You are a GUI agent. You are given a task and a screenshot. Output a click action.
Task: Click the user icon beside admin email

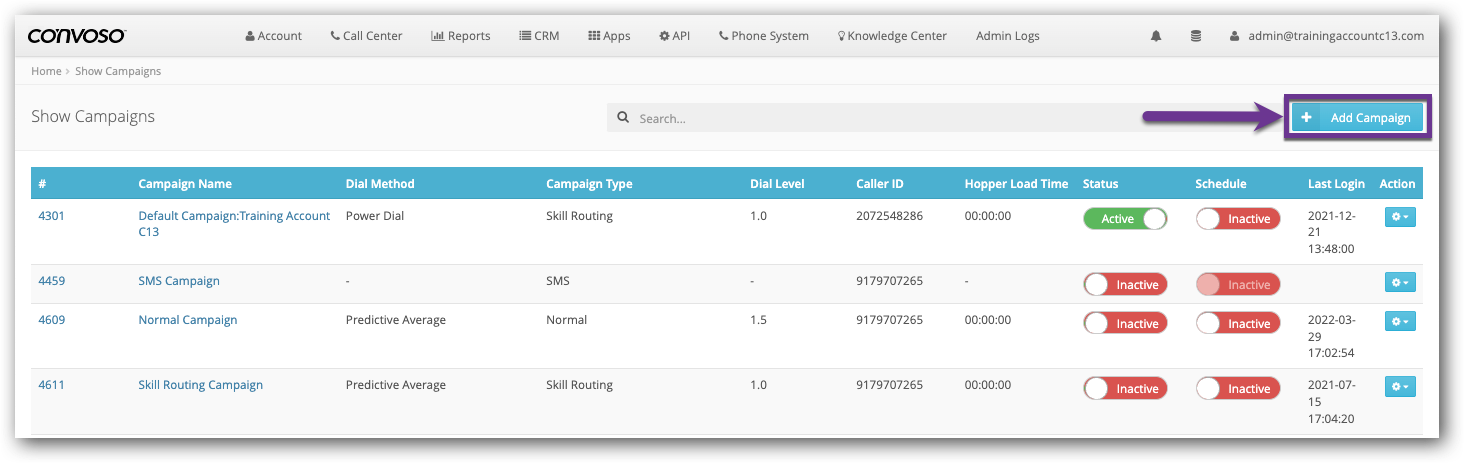pos(1235,36)
